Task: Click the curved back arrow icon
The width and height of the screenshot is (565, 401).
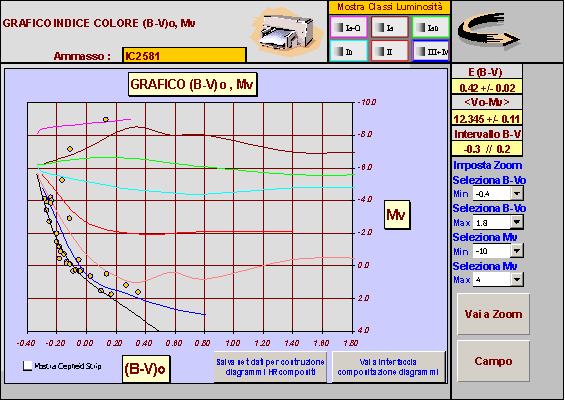Action: (x=489, y=31)
